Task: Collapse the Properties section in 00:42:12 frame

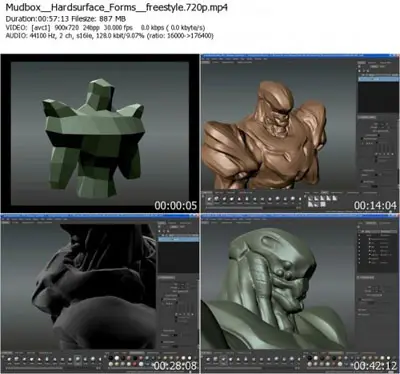Action: [x=366, y=277]
